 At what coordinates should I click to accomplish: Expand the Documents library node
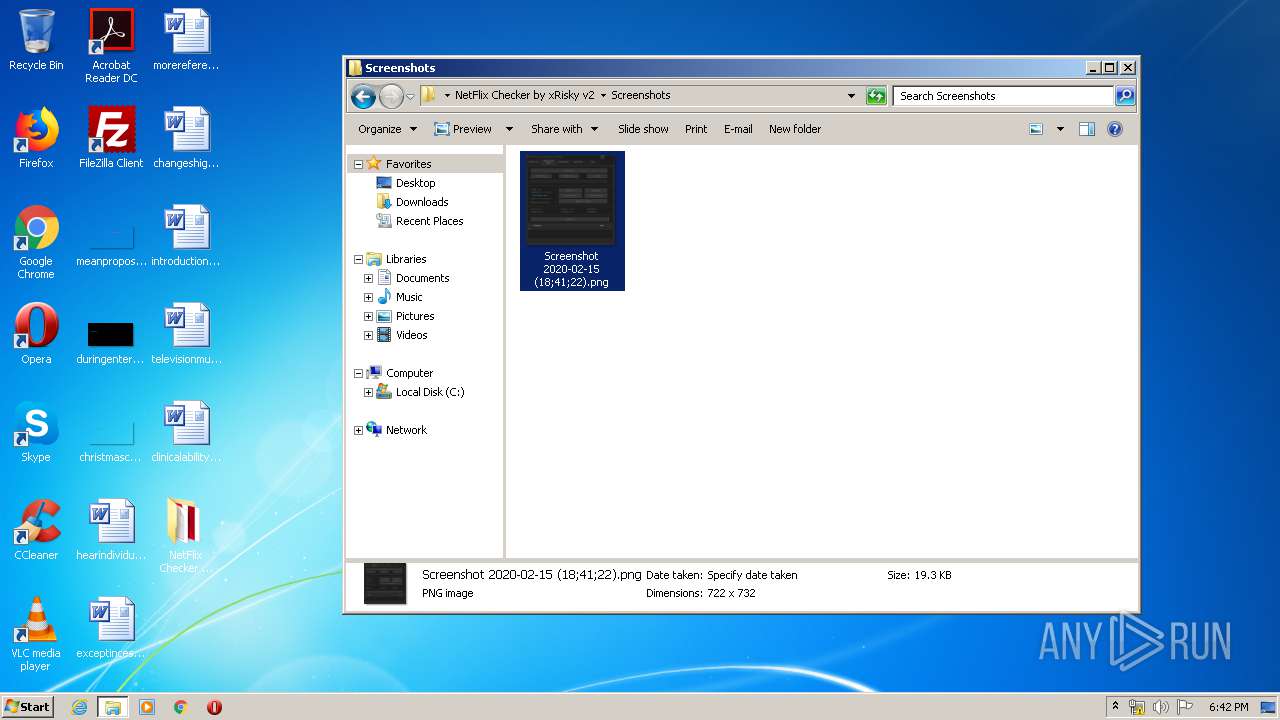click(x=368, y=278)
